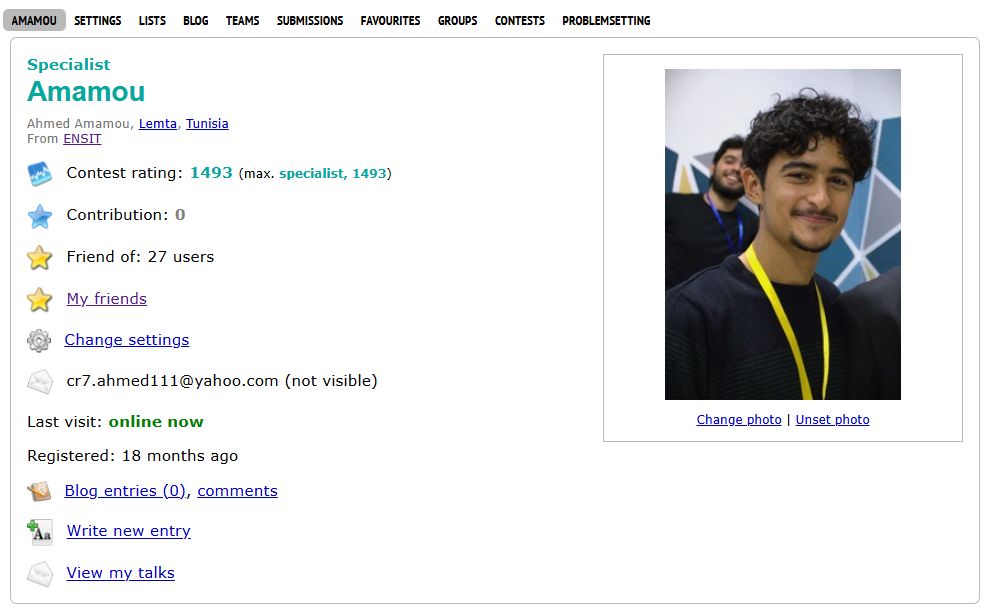989x615 pixels.
Task: Click the Friend of: 27 users text
Action: [x=140, y=257]
